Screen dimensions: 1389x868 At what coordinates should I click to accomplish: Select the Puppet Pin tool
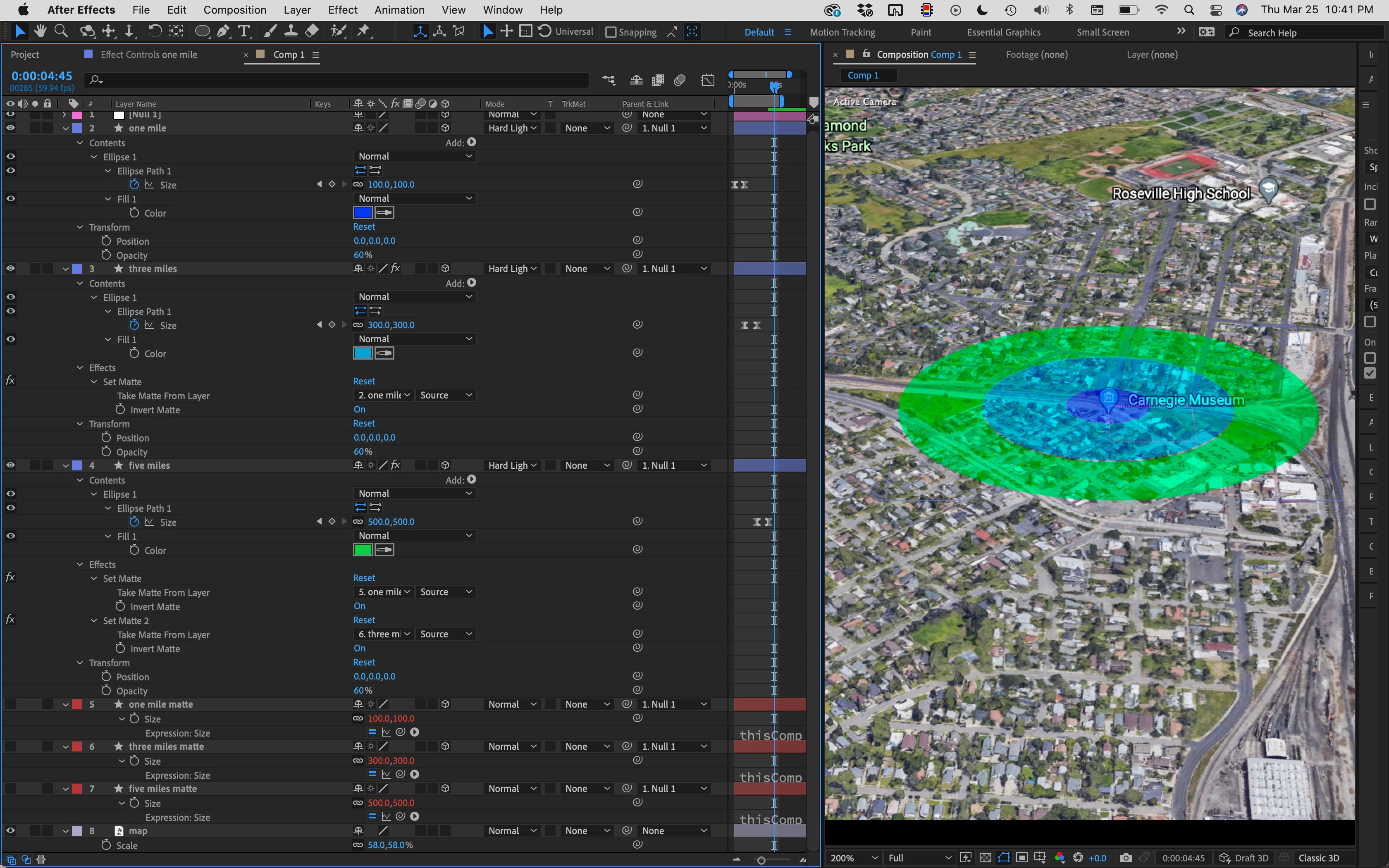tap(363, 31)
